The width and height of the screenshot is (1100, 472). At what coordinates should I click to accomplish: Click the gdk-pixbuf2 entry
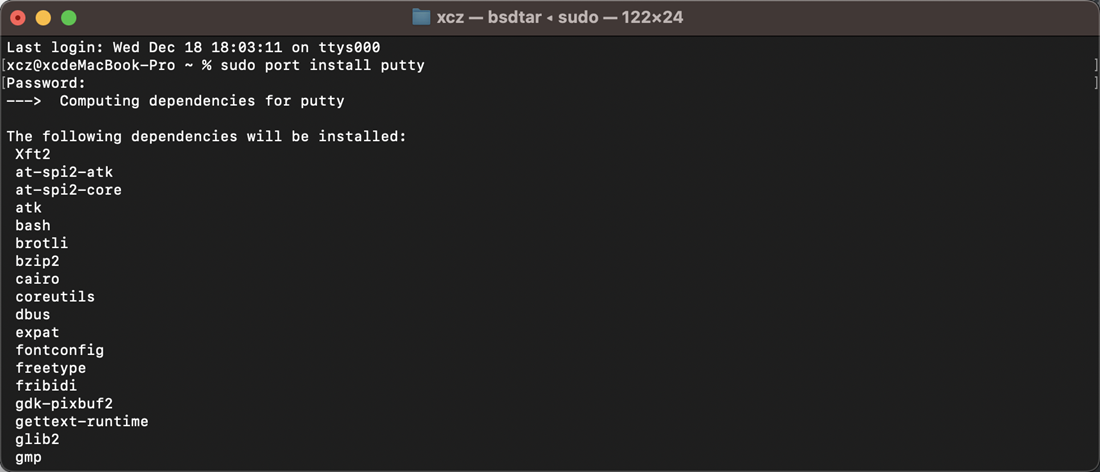[x=64, y=404]
